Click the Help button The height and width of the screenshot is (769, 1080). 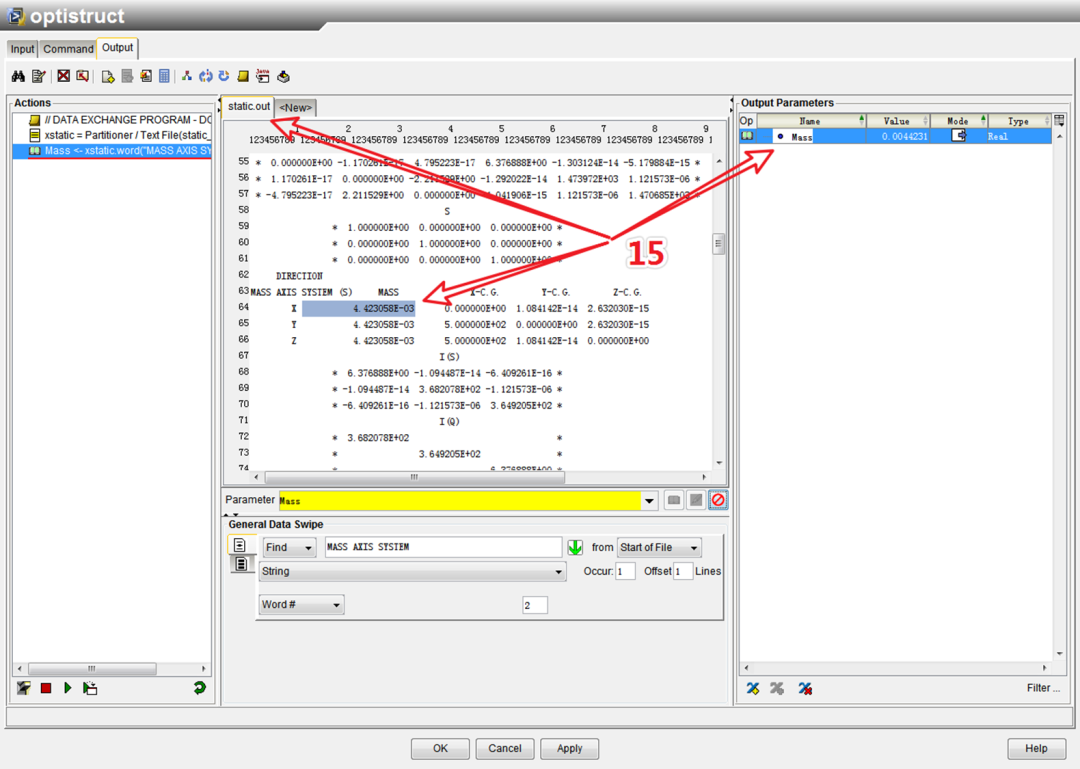(1036, 748)
